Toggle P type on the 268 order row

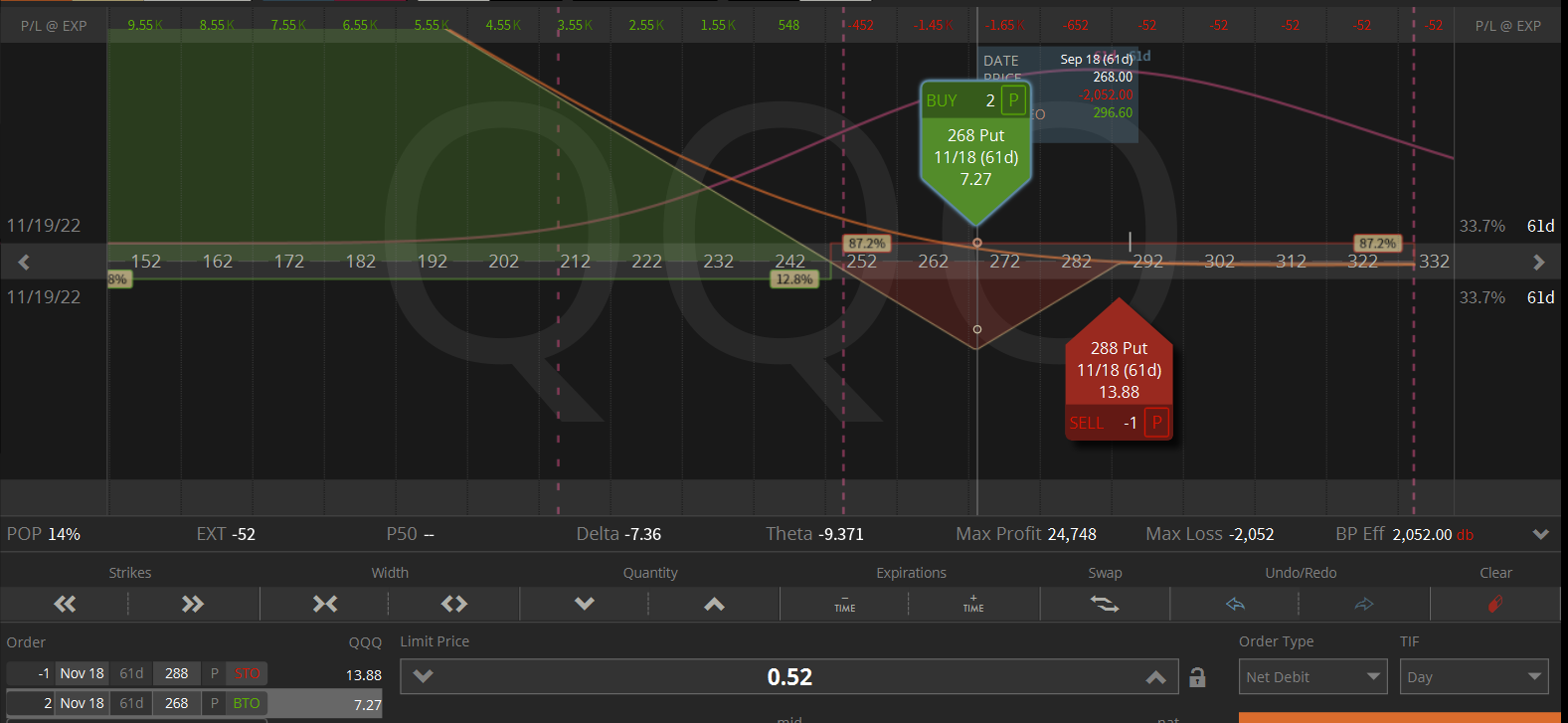tap(214, 703)
